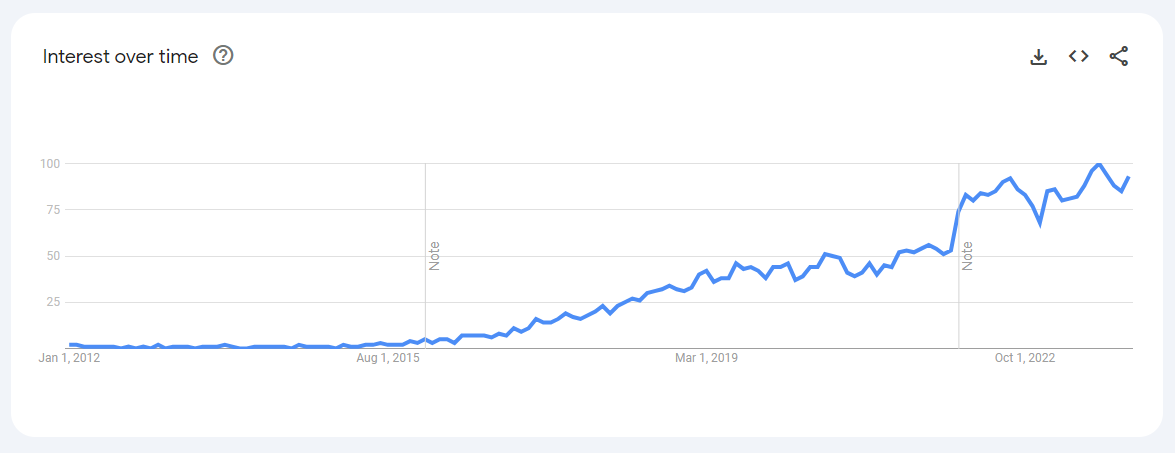Screen dimensions: 1175x453
Task: Click the 25 y-axis label
Action: click(54, 302)
